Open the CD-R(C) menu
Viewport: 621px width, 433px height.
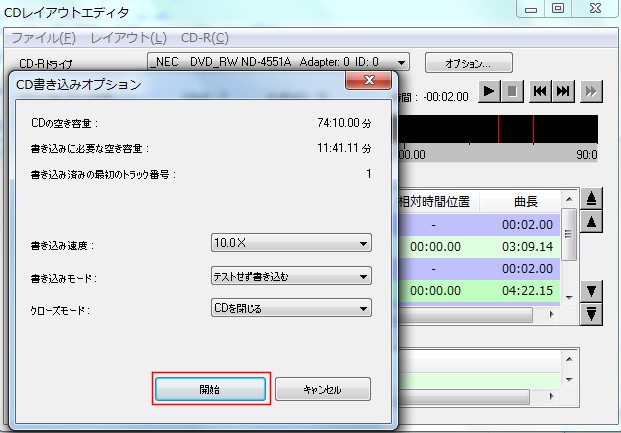(x=205, y=38)
